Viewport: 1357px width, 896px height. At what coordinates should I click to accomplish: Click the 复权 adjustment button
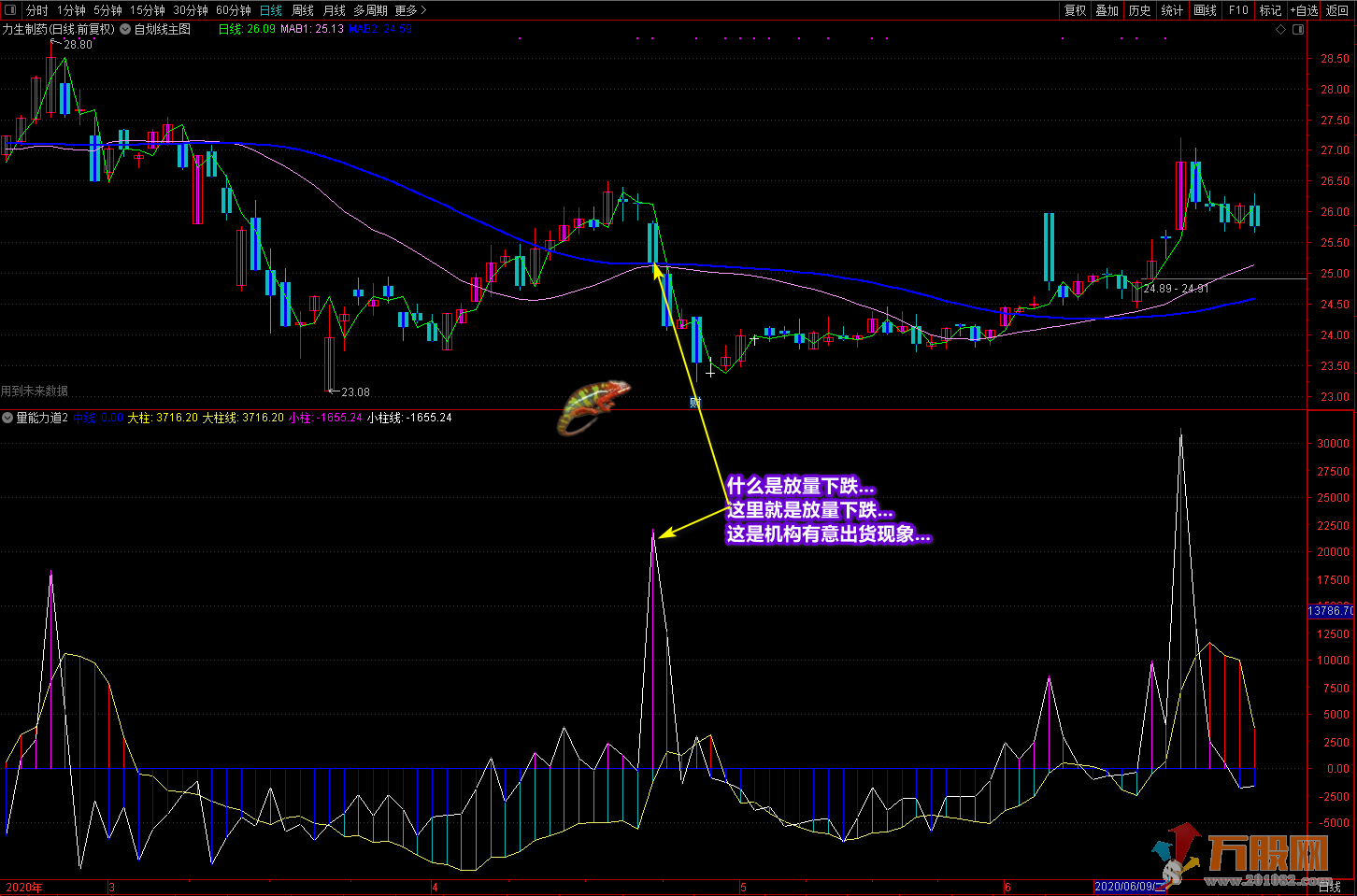point(1075,10)
